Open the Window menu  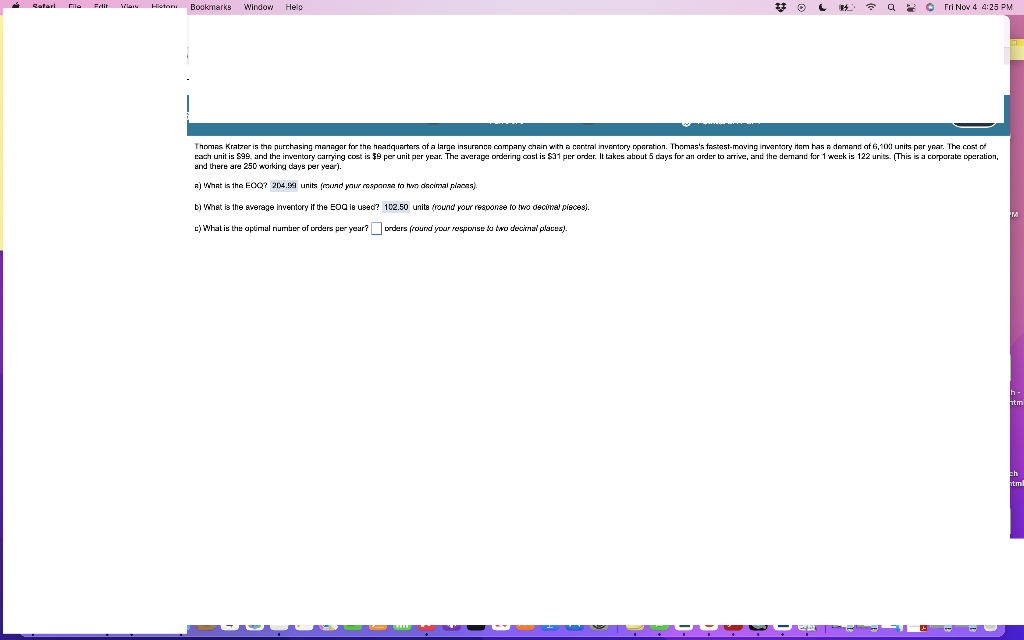(x=258, y=6)
